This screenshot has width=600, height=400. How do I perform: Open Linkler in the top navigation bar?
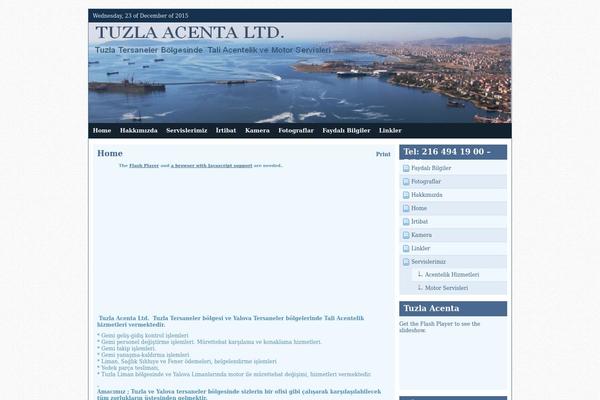390,131
